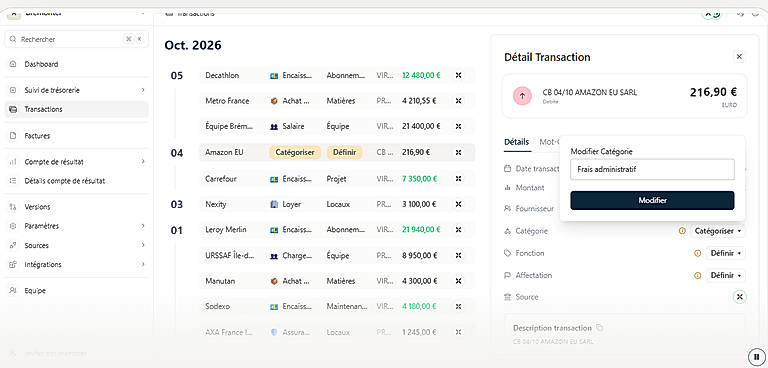768x368 pixels.
Task: Click source icon on Sodexo row
Action: [x=458, y=306]
